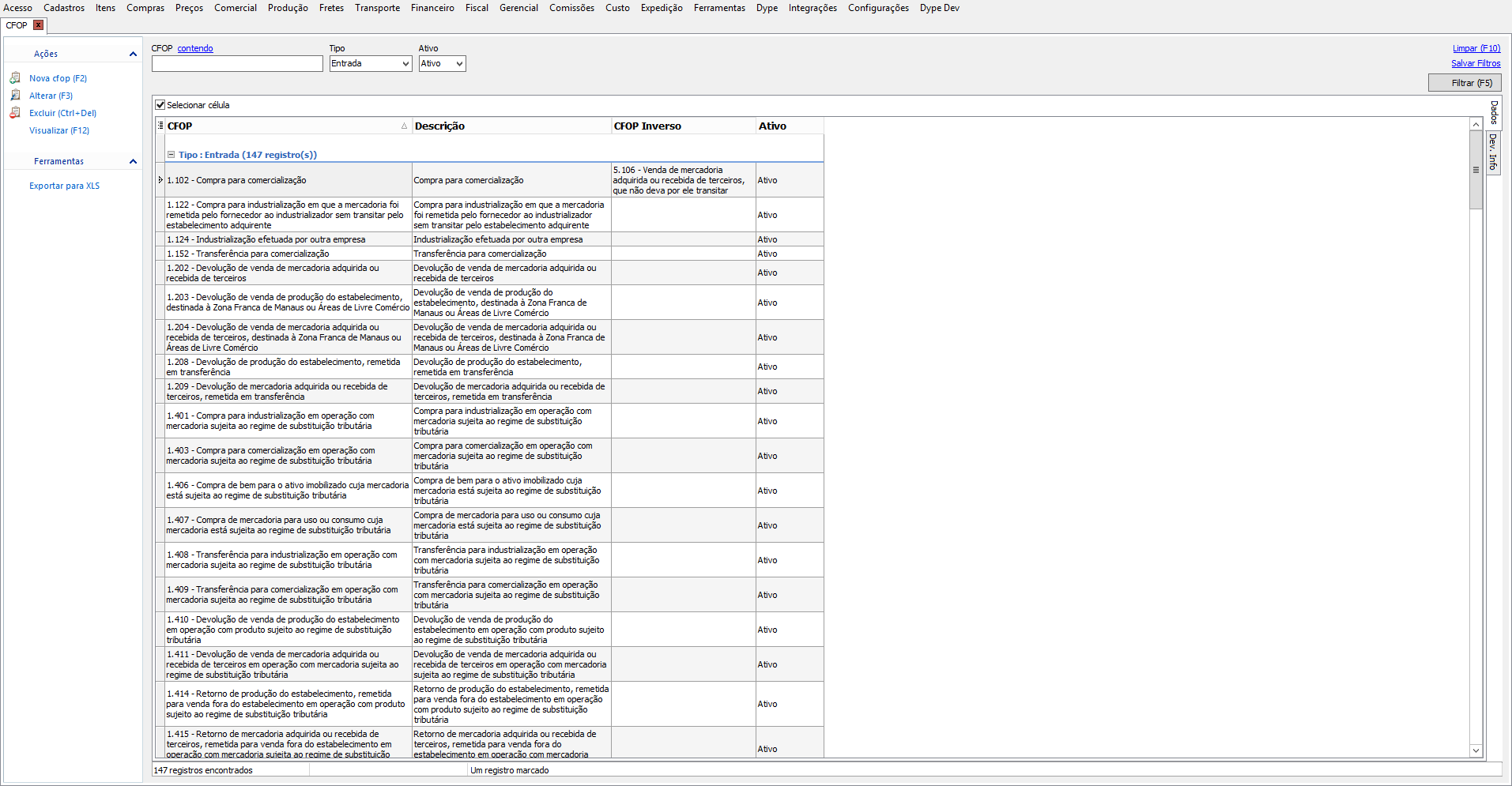Open the Expedição menu

662,8
